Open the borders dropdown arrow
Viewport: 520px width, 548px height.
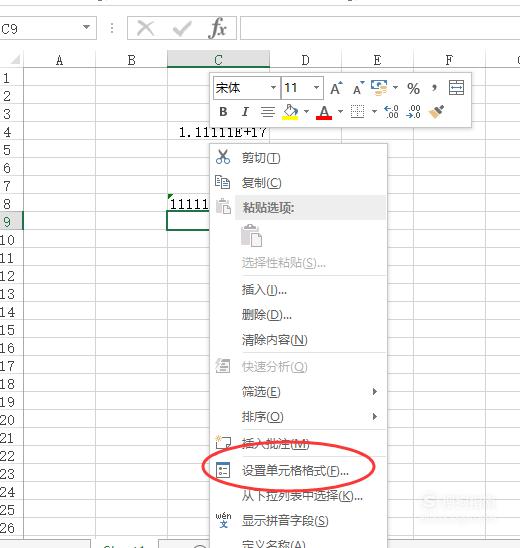click(374, 112)
